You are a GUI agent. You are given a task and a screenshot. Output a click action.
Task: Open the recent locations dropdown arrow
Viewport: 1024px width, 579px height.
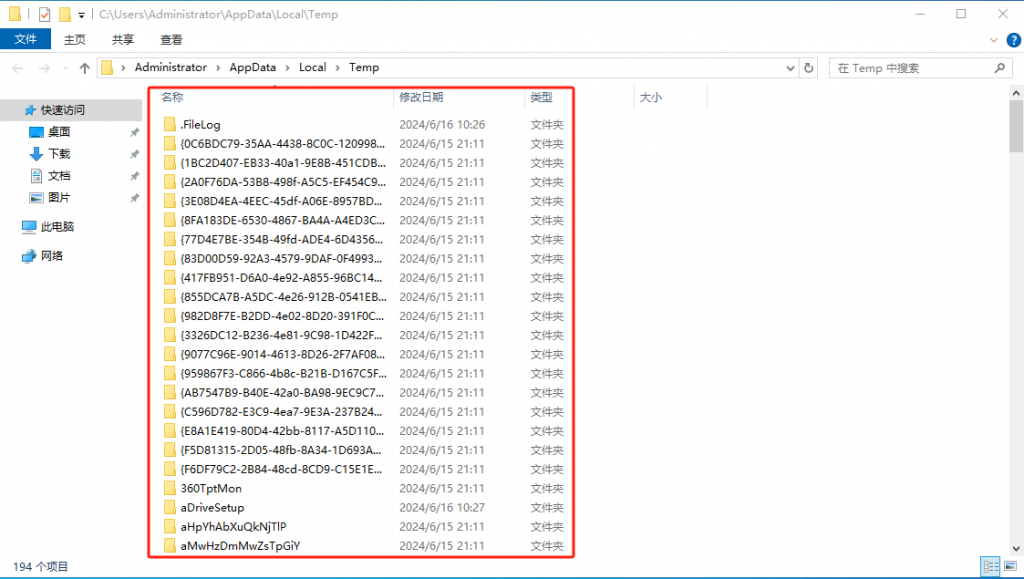[65, 68]
